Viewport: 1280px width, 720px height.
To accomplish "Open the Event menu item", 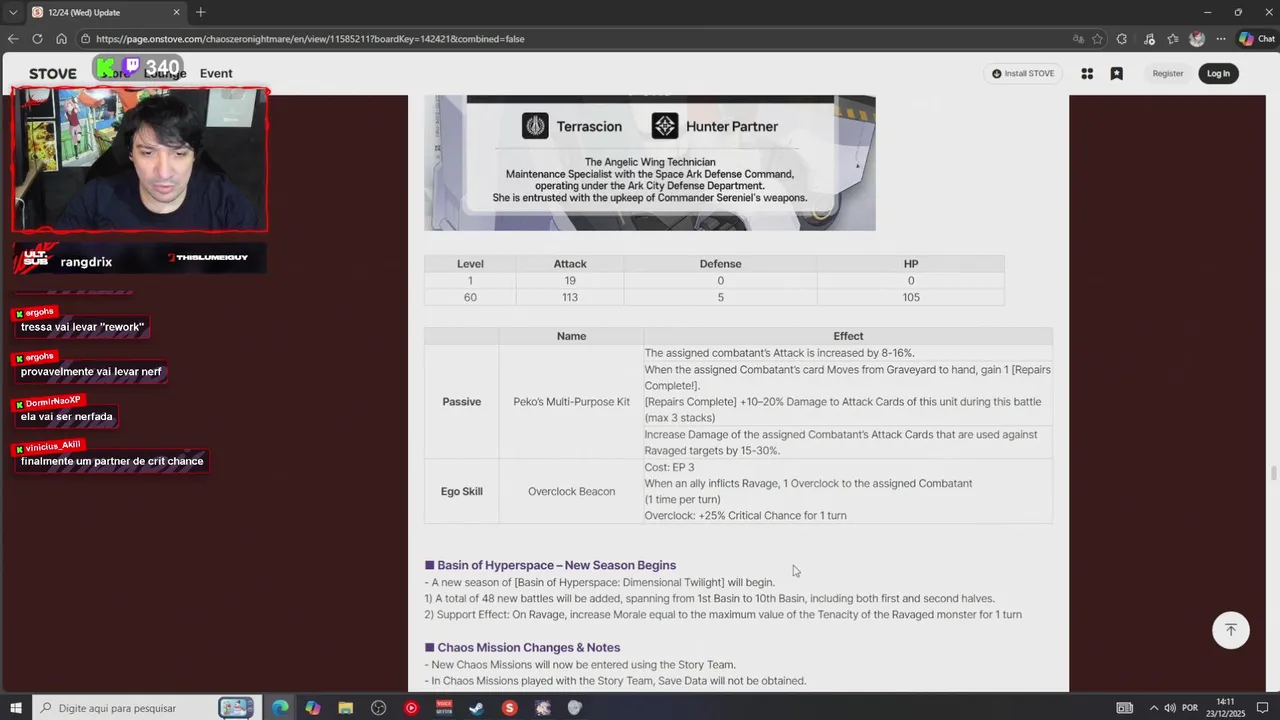I will click(216, 73).
